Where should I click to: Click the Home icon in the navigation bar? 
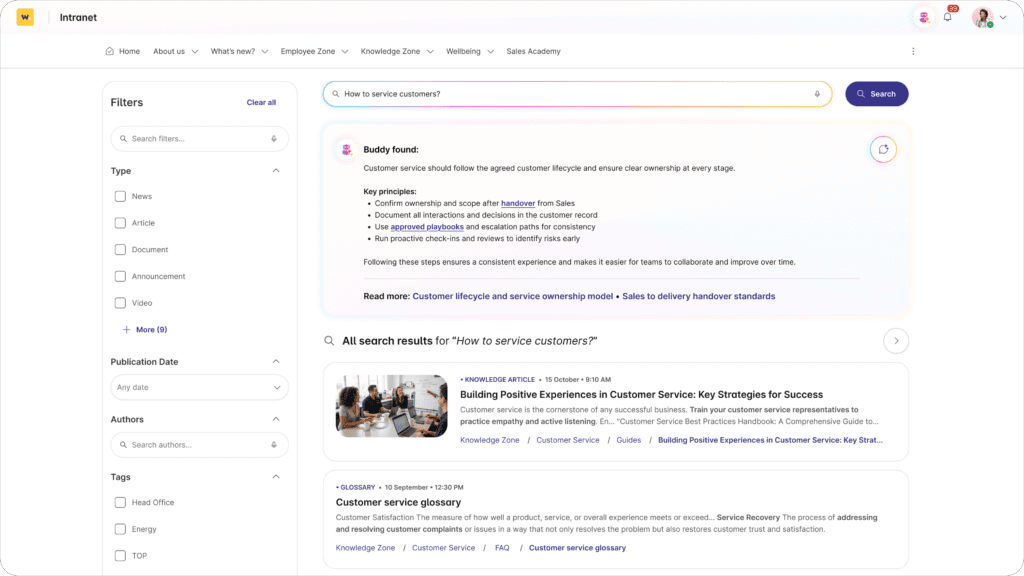(109, 51)
